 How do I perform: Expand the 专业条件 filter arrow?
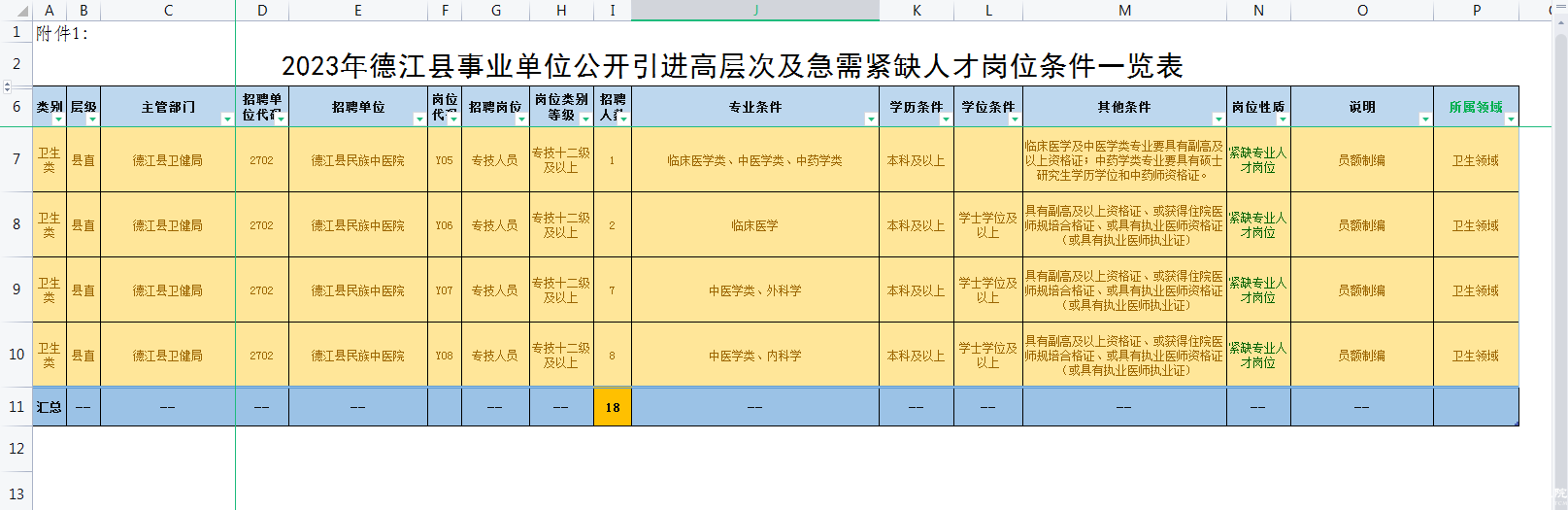coord(871,119)
